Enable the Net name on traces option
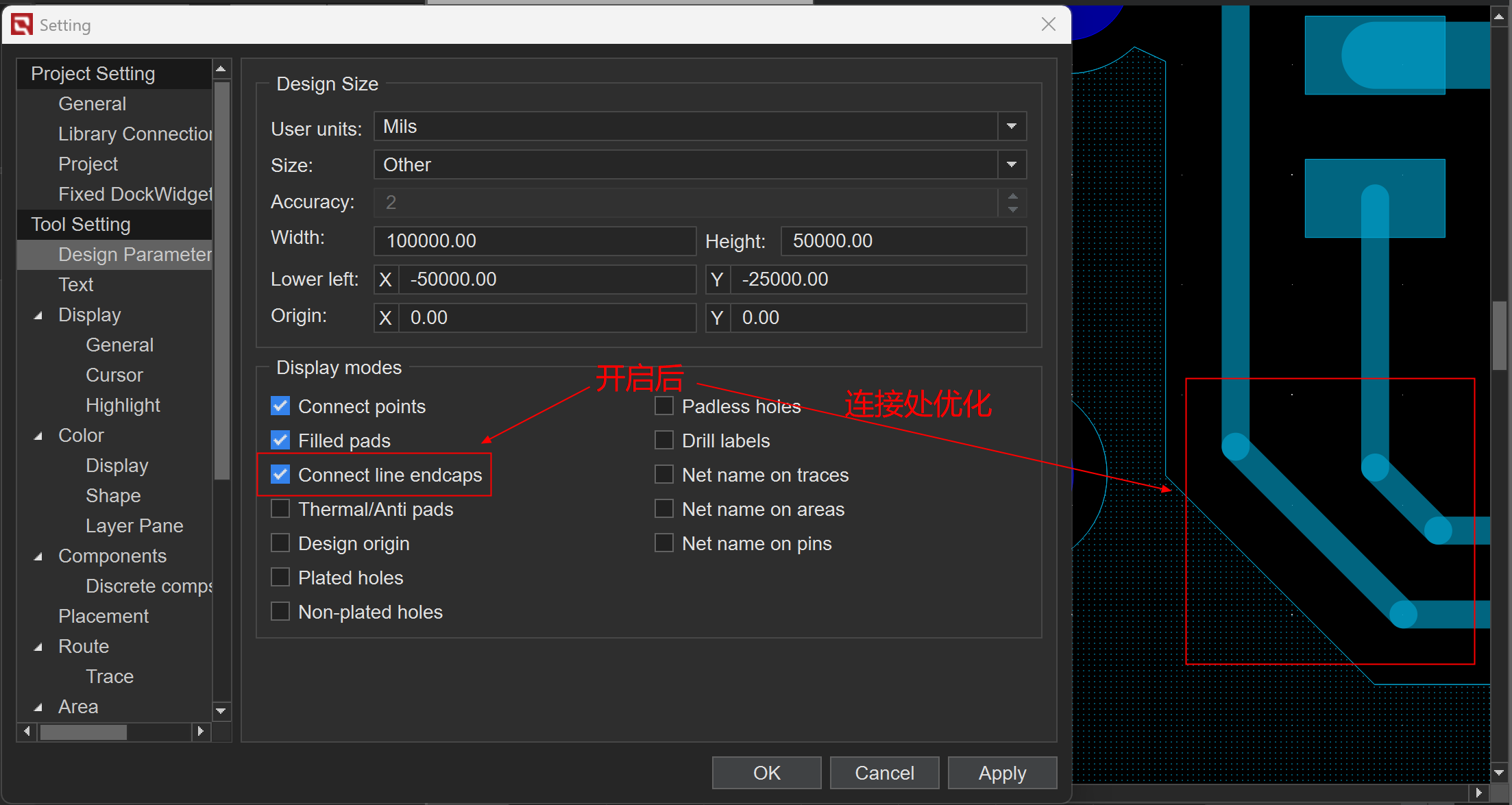This screenshot has width=1512, height=805. [663, 475]
